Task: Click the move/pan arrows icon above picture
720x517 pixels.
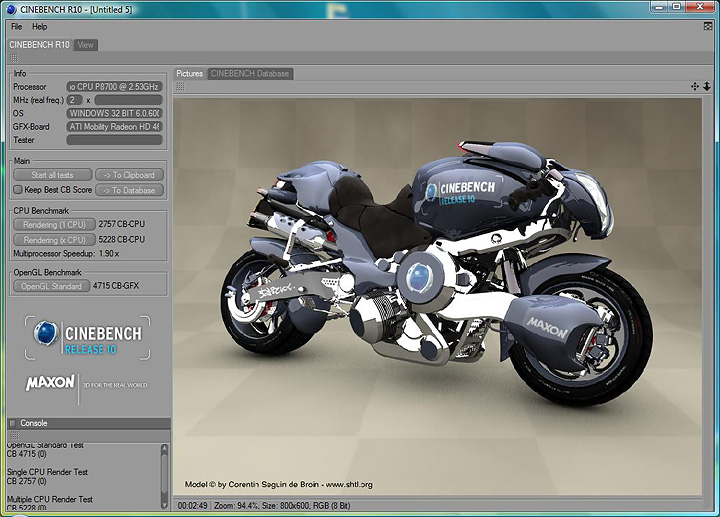Action: pyautogui.click(x=695, y=86)
